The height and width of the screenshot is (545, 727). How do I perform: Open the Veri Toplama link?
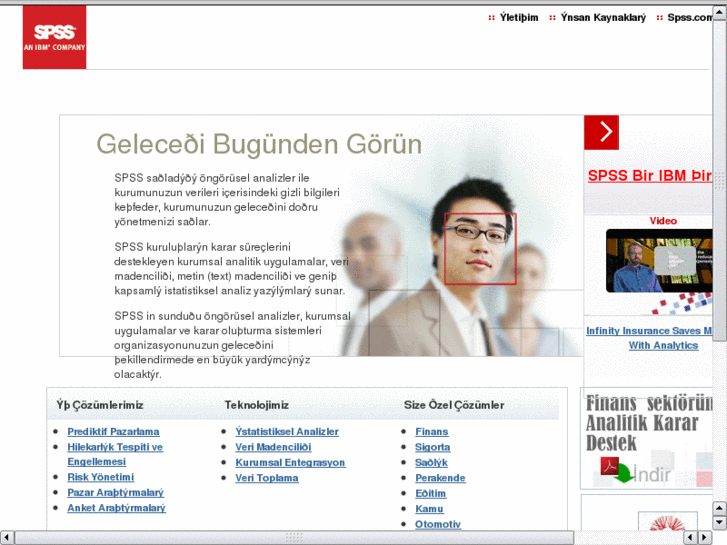[x=267, y=478]
